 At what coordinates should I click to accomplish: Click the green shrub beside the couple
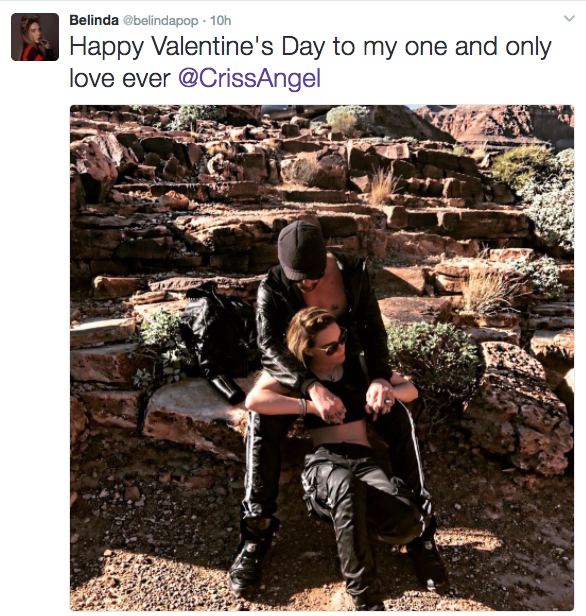432,354
